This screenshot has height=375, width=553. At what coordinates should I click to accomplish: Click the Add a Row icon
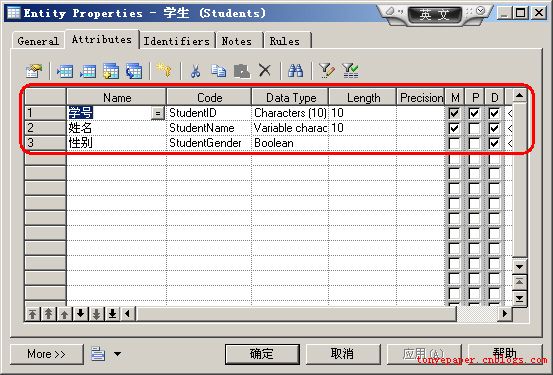tap(87, 71)
